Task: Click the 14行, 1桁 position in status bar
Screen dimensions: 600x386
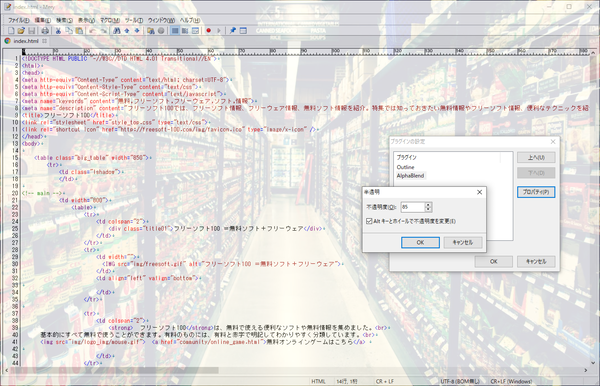Action: [347, 381]
